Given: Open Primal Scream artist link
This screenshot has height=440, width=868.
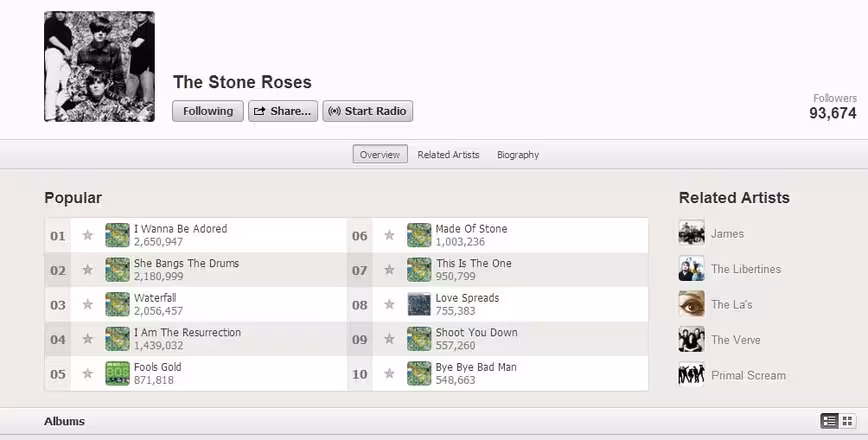Looking at the screenshot, I should pos(748,375).
